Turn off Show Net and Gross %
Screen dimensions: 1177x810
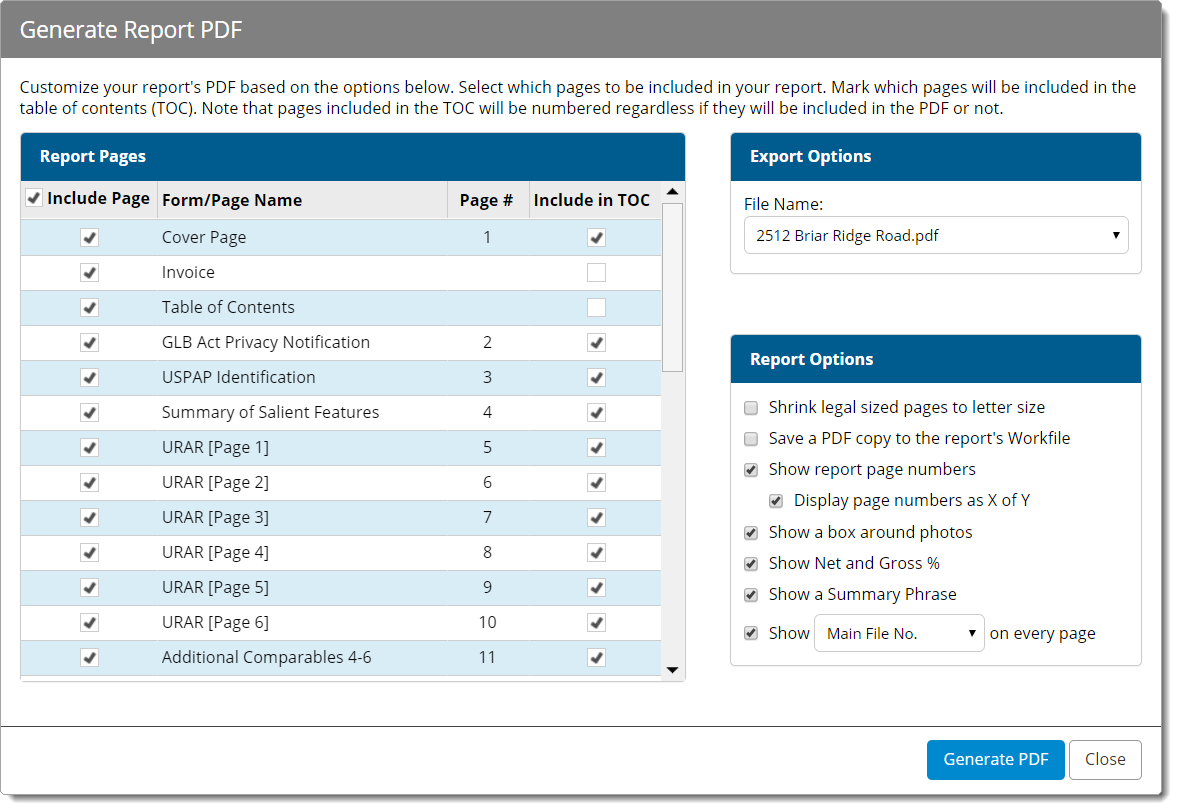pos(751,564)
